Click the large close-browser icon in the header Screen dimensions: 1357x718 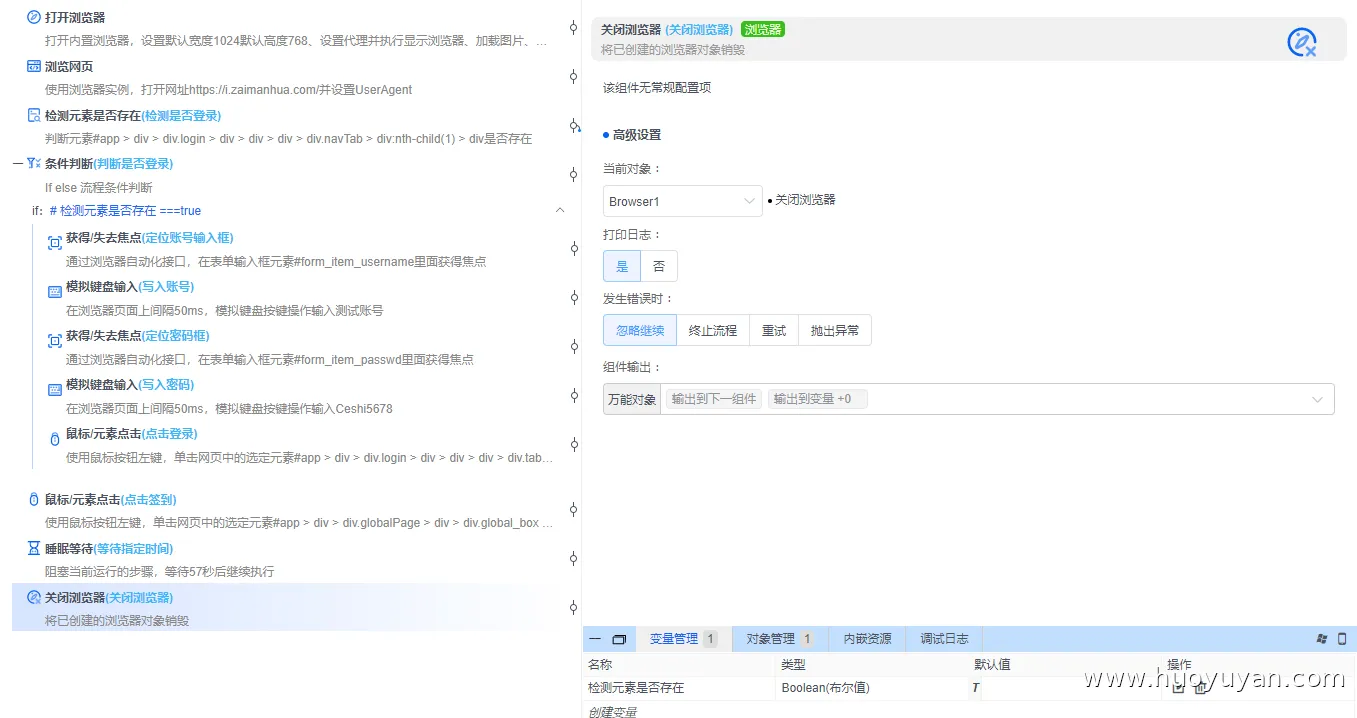tap(1301, 42)
